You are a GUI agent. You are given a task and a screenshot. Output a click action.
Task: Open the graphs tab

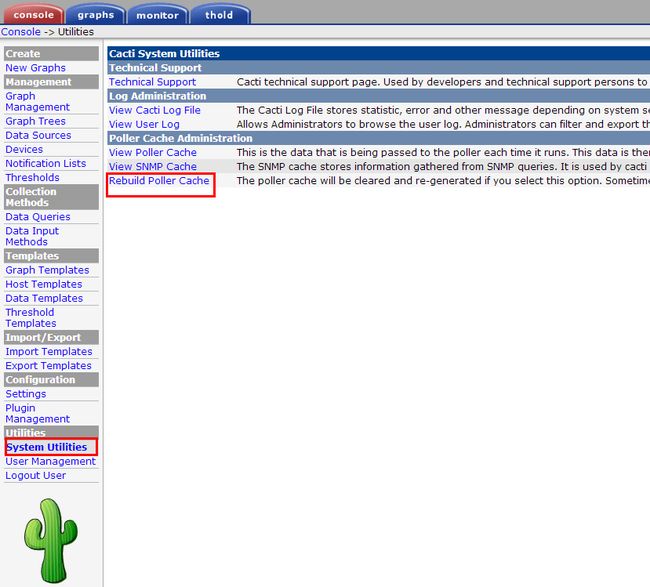[x=96, y=15]
